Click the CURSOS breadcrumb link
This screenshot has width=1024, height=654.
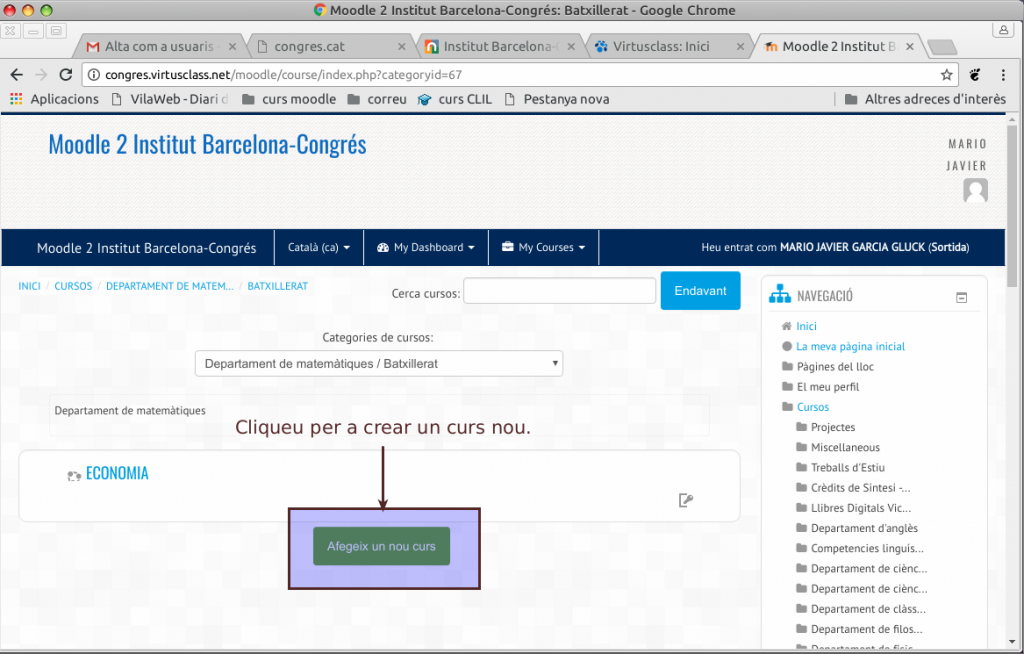[73, 286]
